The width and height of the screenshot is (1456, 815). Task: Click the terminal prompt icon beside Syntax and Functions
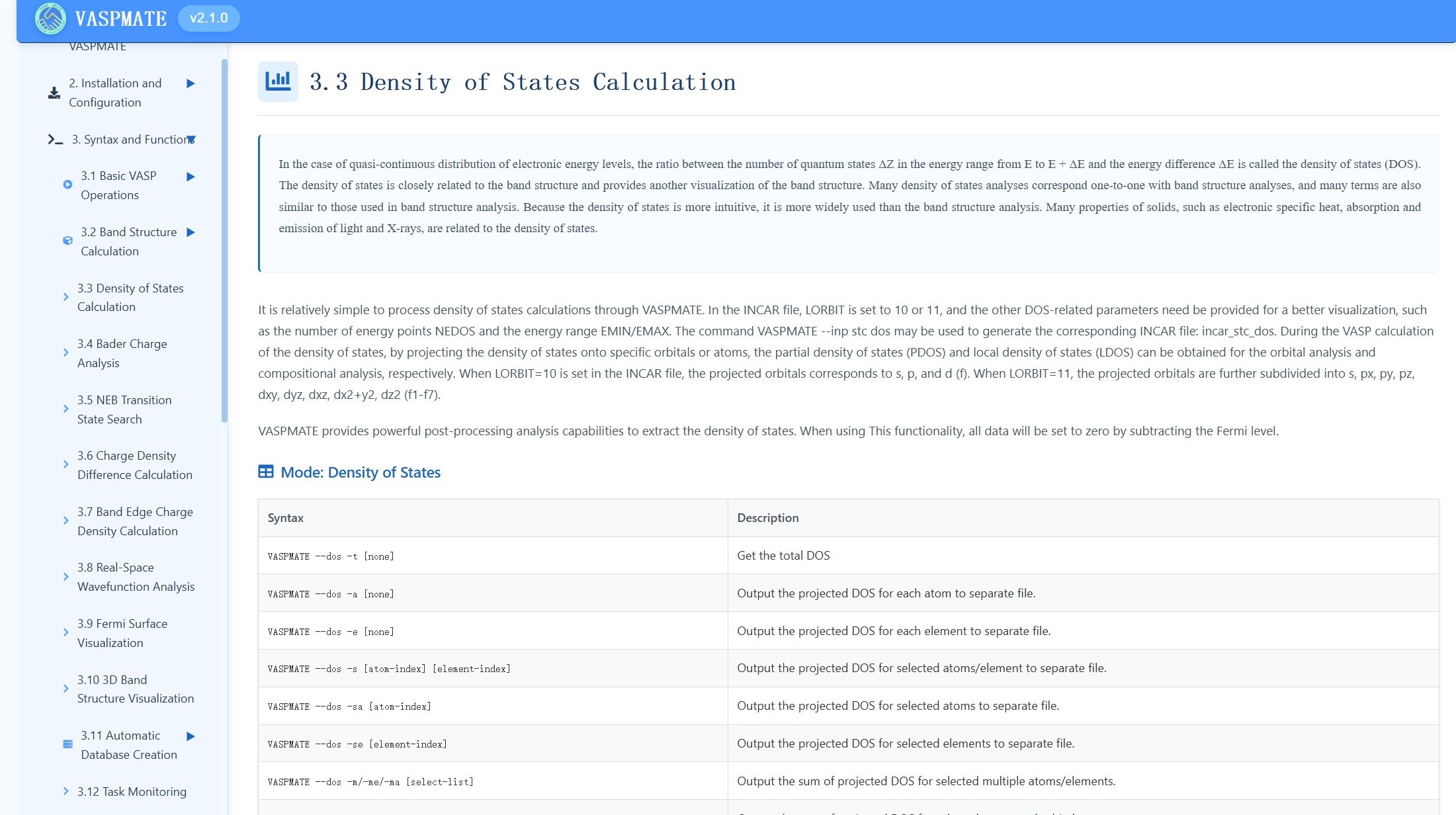point(56,140)
